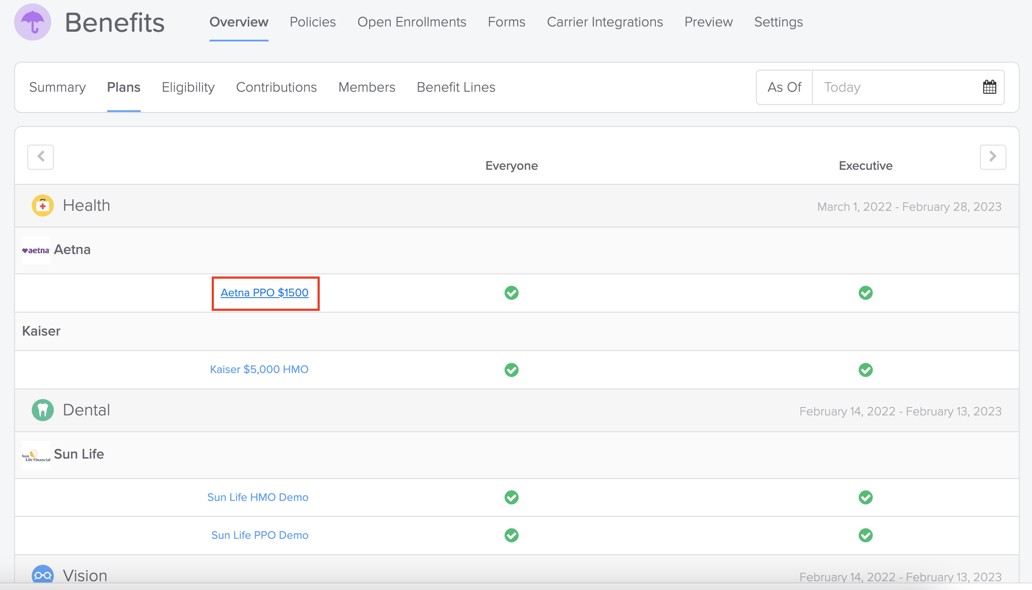1032x590 pixels.
Task: Click the Aetna carrier logo
Action: (x=36, y=250)
